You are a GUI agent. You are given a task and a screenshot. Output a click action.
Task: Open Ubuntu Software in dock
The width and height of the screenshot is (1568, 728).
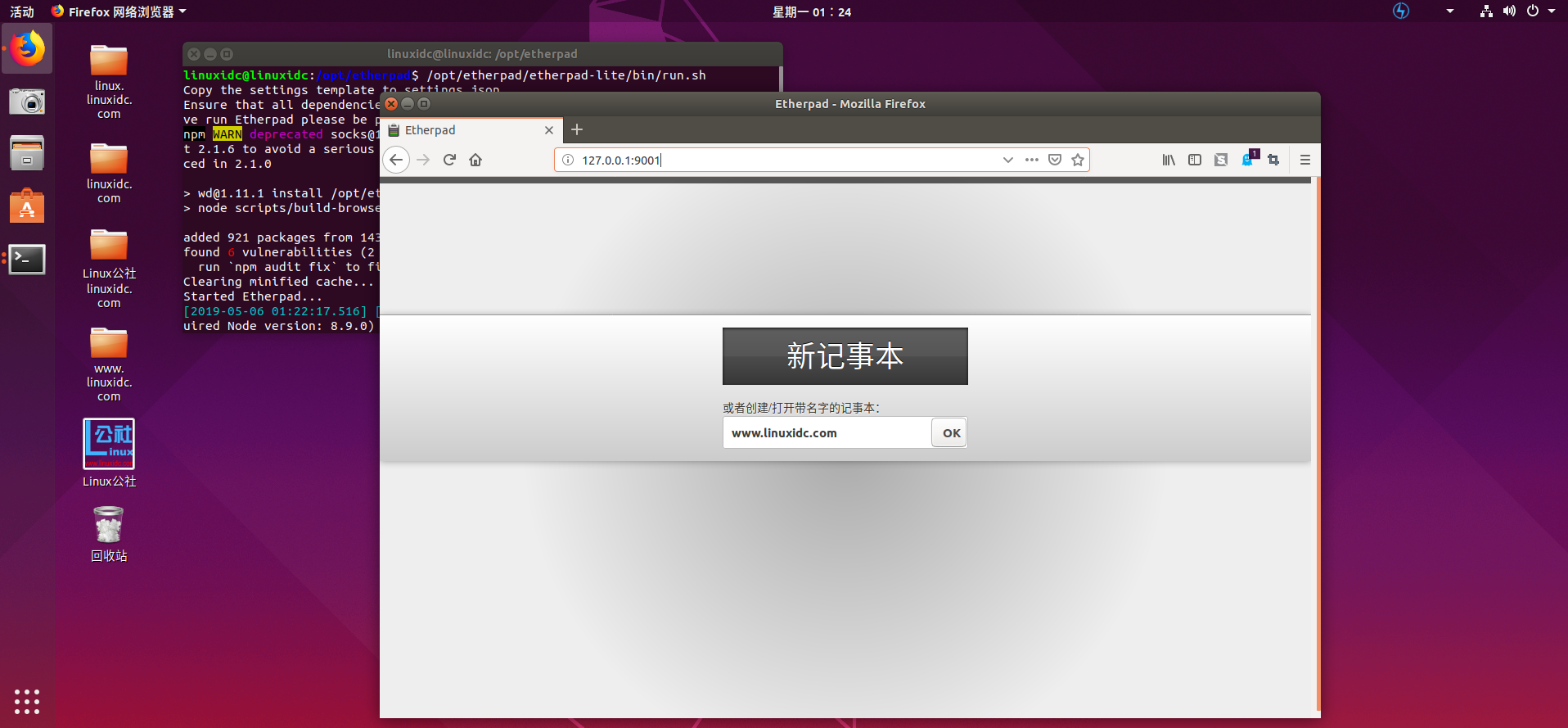pyautogui.click(x=27, y=206)
